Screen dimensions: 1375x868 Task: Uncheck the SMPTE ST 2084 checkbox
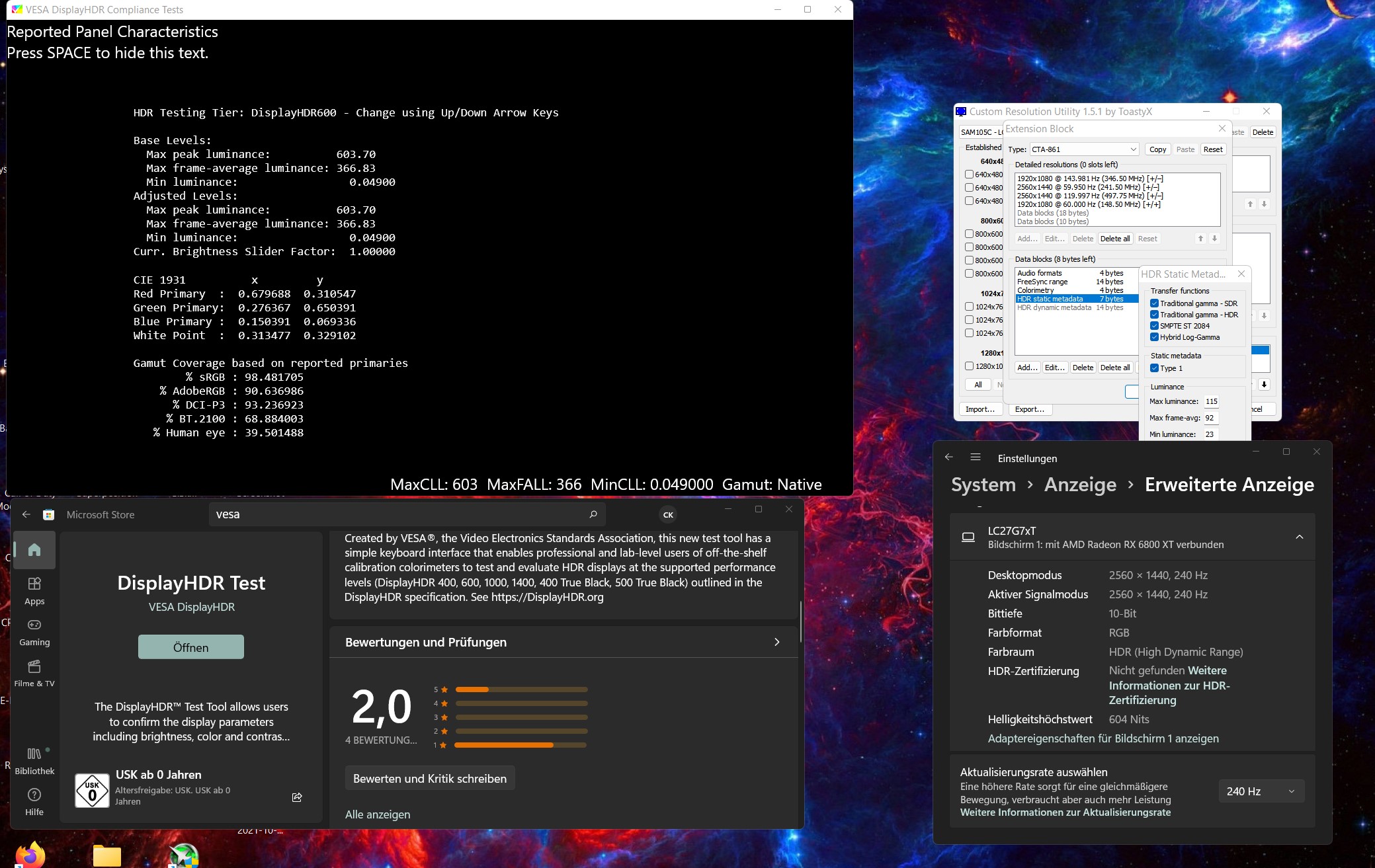tap(1154, 326)
